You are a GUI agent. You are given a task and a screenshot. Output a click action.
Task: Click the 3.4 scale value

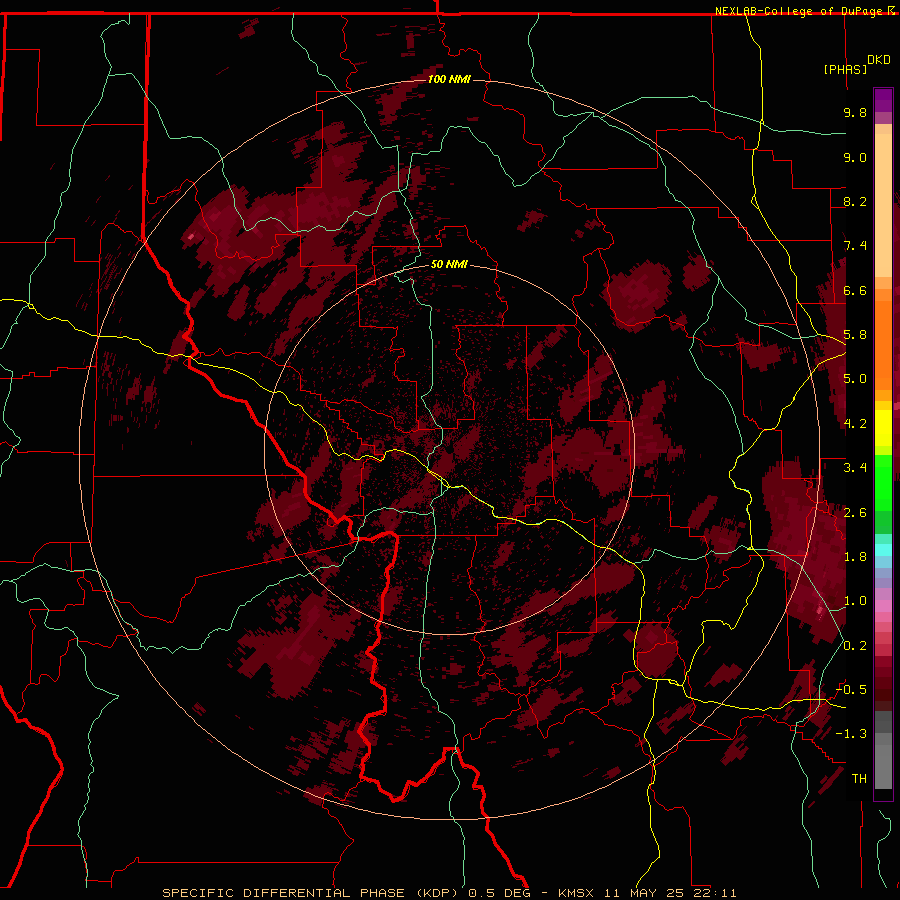(x=855, y=468)
